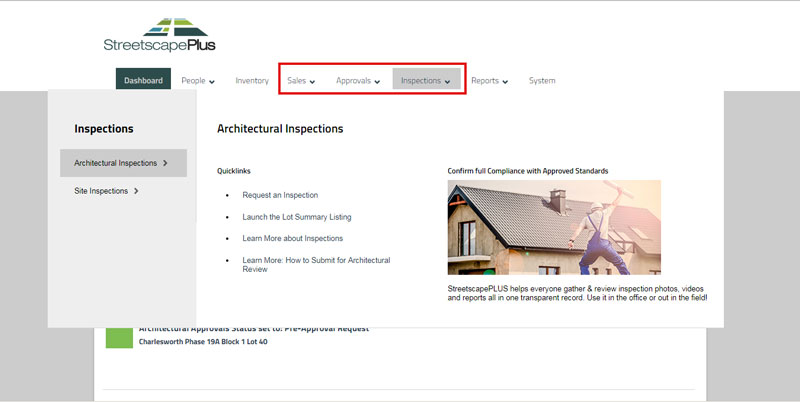Click the green status square icon

point(119,338)
